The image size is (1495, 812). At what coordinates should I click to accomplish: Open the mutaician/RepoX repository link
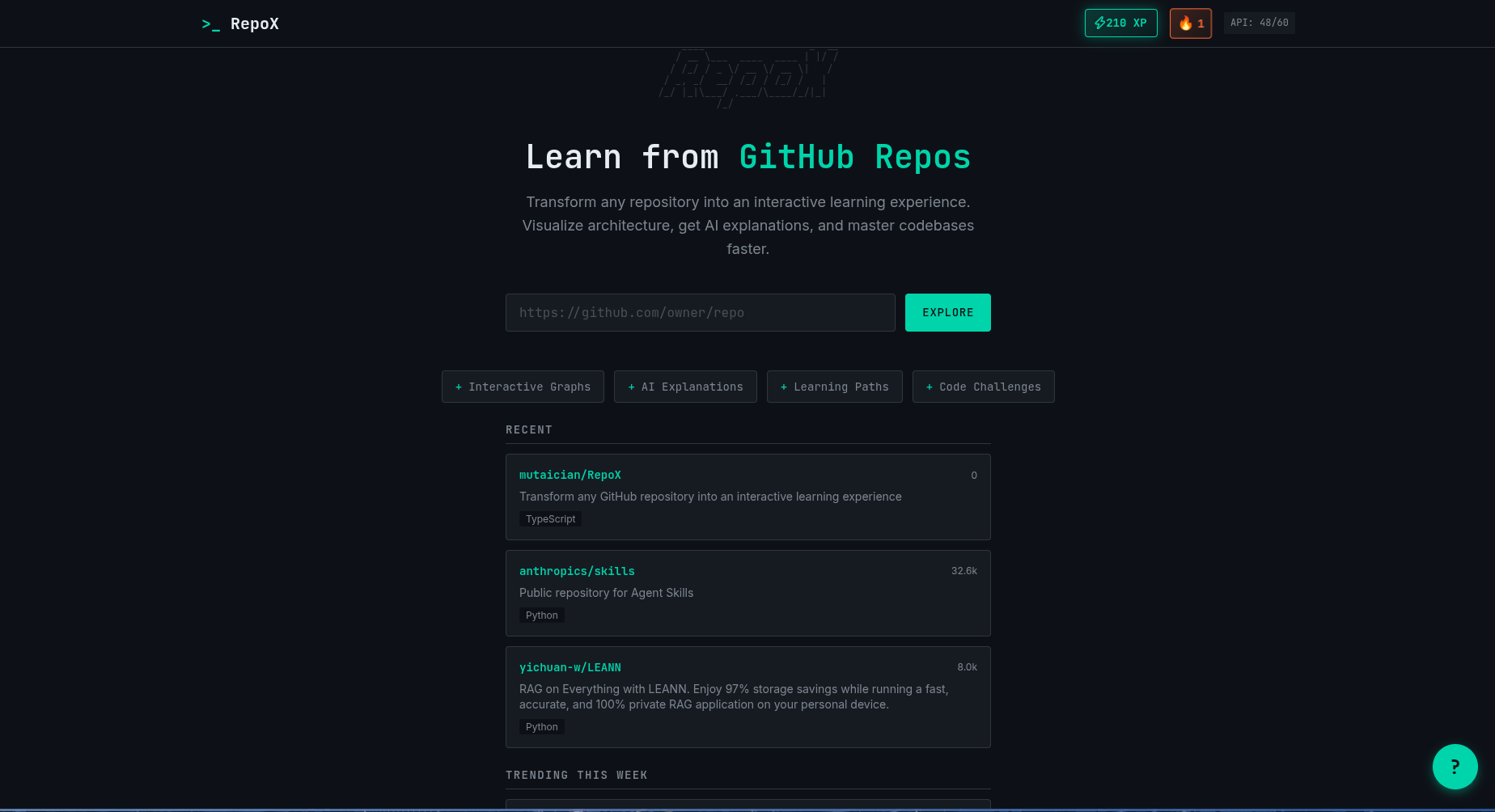pyautogui.click(x=570, y=475)
